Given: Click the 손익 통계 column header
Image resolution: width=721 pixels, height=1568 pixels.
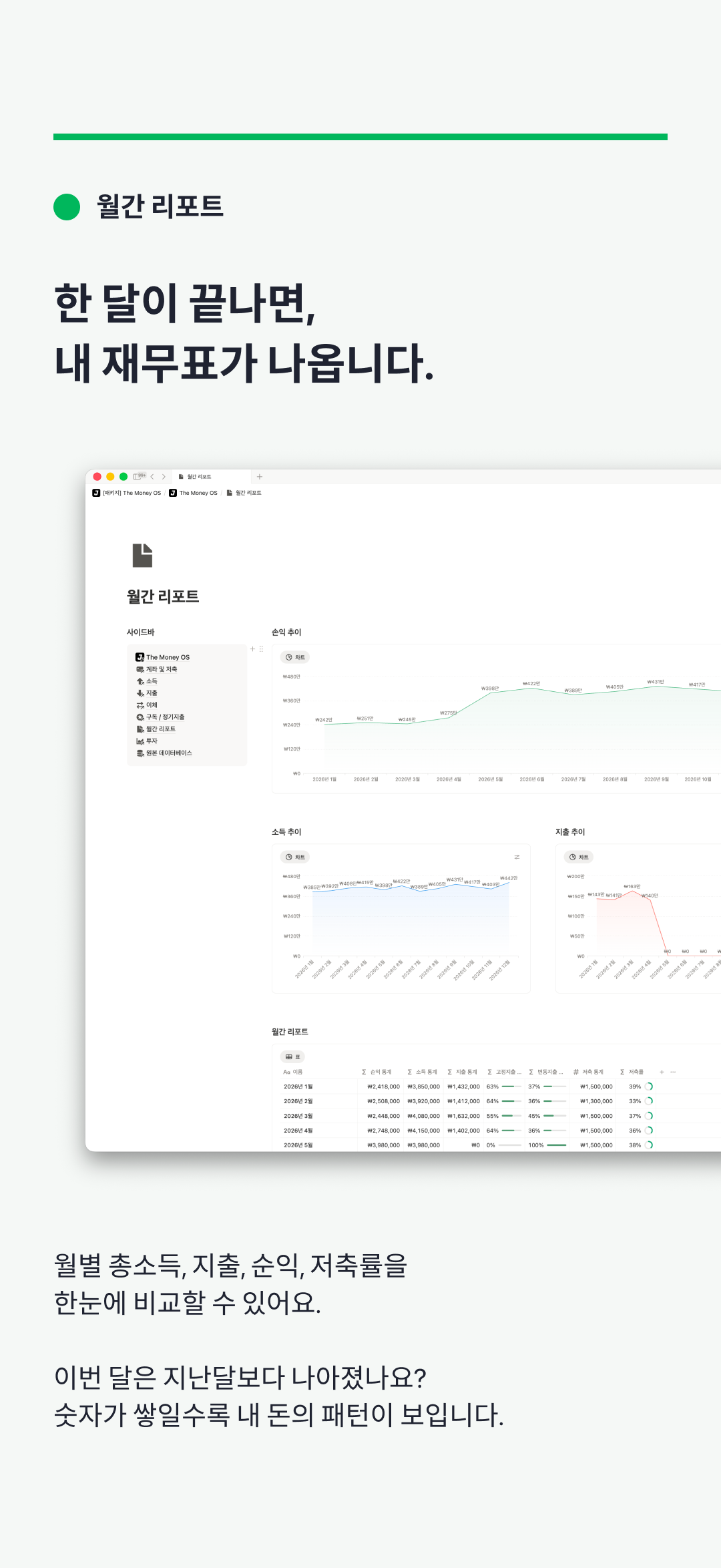Looking at the screenshot, I should 377,1072.
